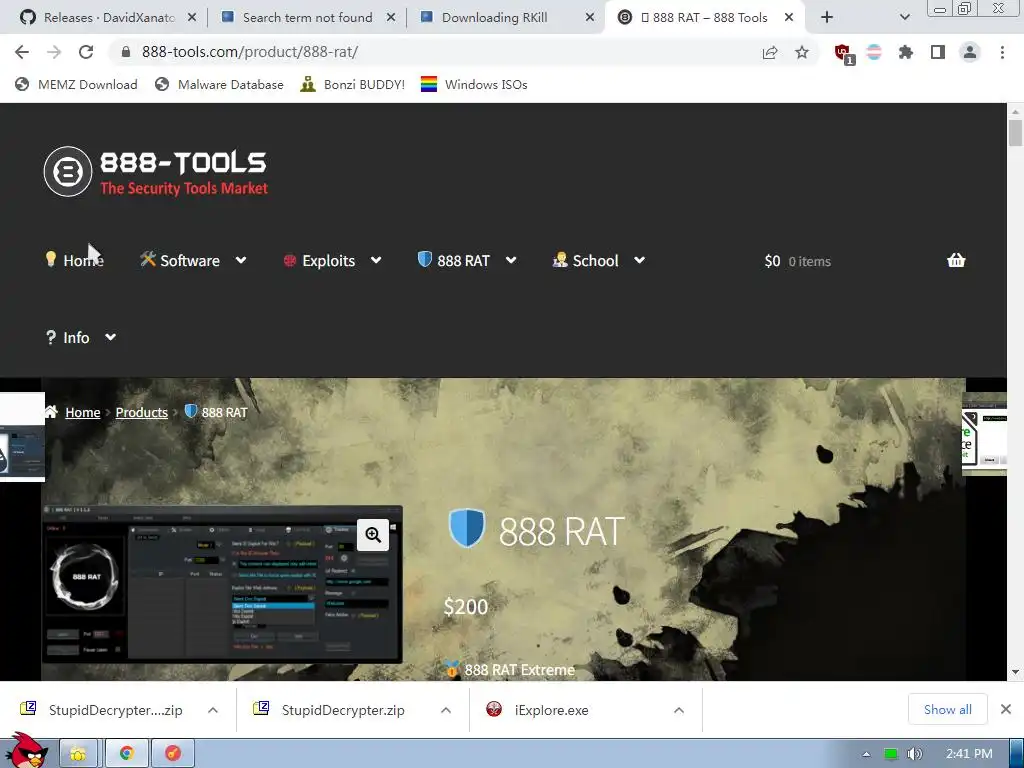Open the School menu item
The width and height of the screenshot is (1024, 768).
(x=585, y=261)
